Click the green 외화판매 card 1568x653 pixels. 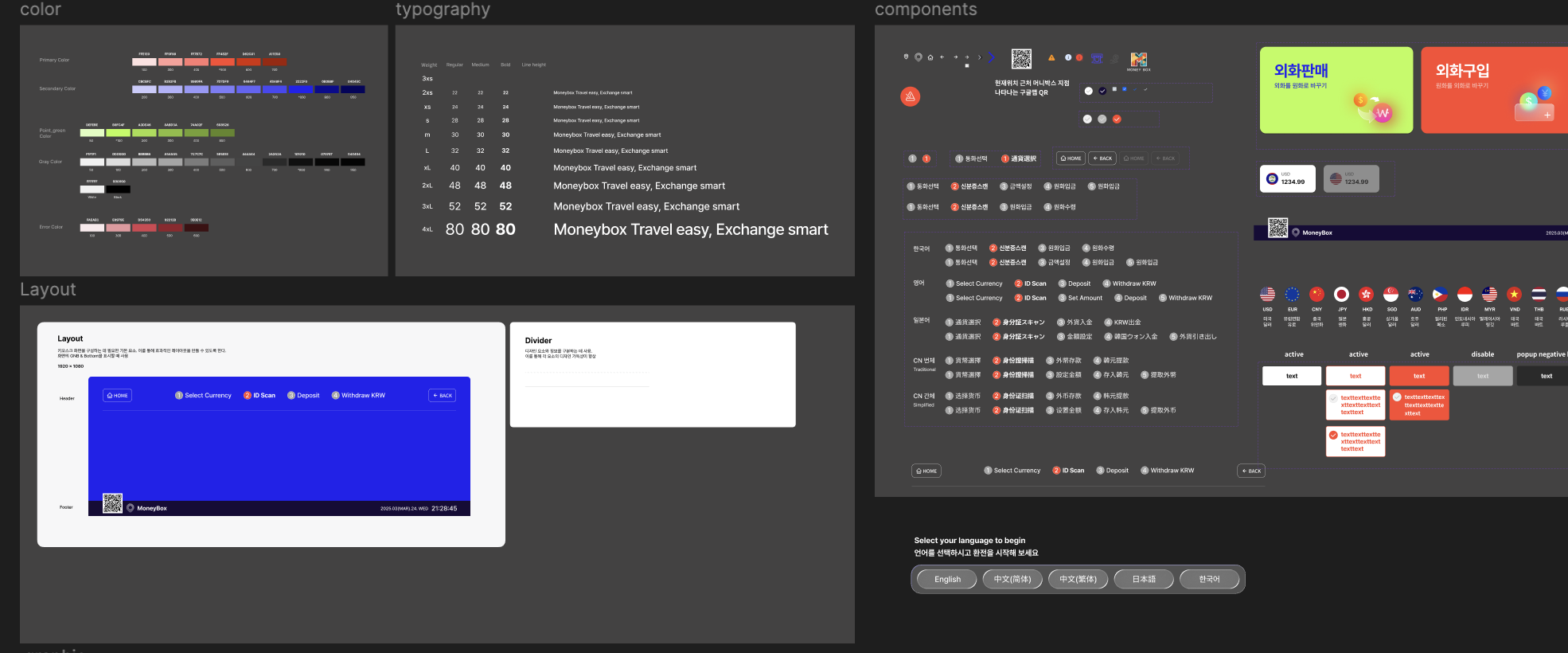click(1336, 90)
